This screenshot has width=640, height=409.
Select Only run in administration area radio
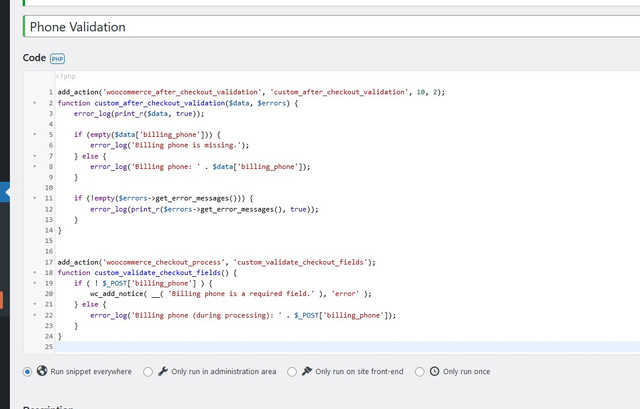pyautogui.click(x=148, y=372)
